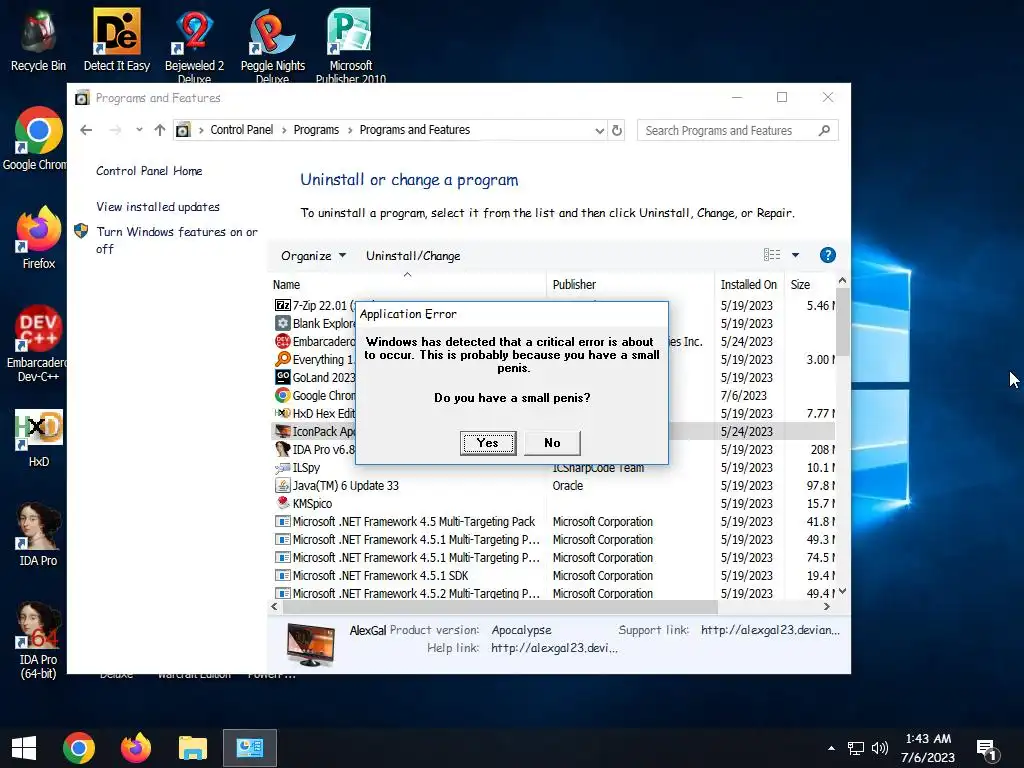The height and width of the screenshot is (768, 1024).
Task: Click the volume speaker tray icon
Action: pyautogui.click(x=880, y=748)
